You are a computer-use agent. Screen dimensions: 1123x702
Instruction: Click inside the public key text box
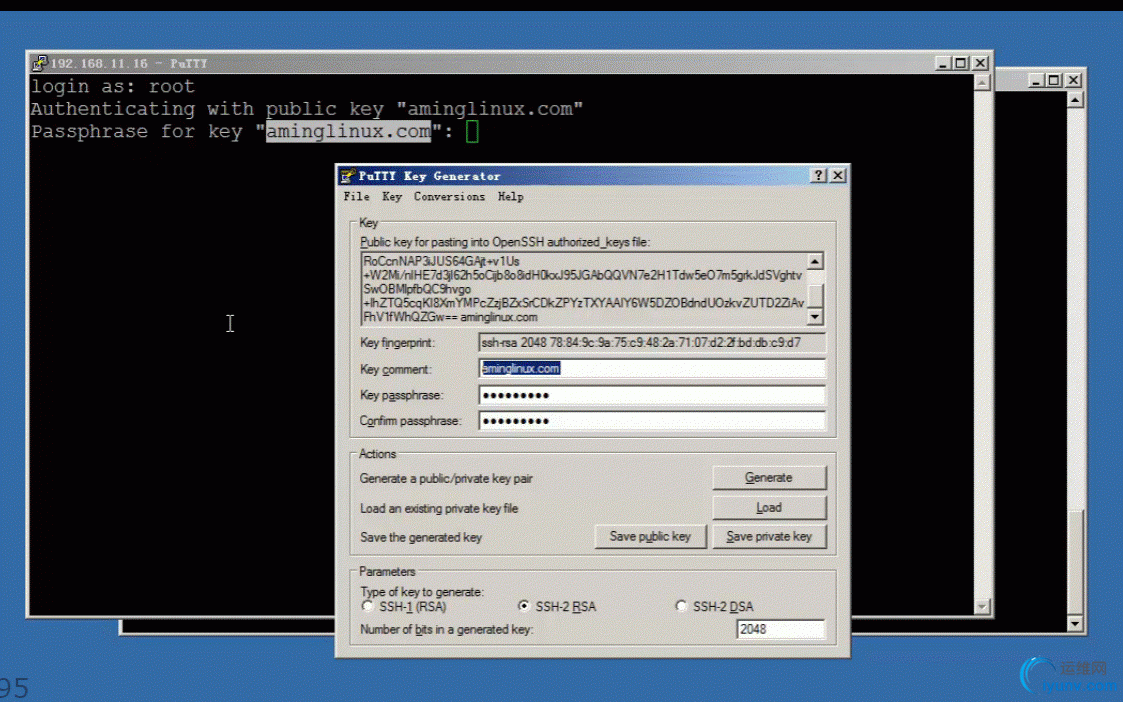click(583, 289)
